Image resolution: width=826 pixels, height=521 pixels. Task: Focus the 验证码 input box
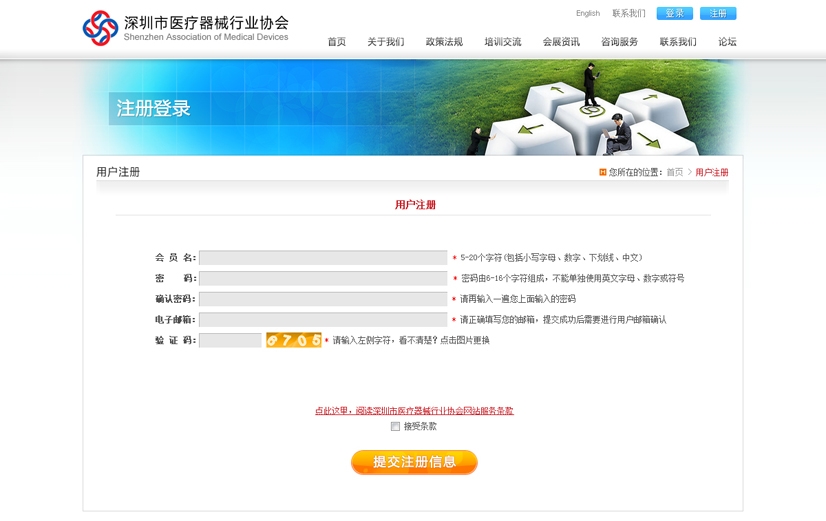[x=230, y=340]
